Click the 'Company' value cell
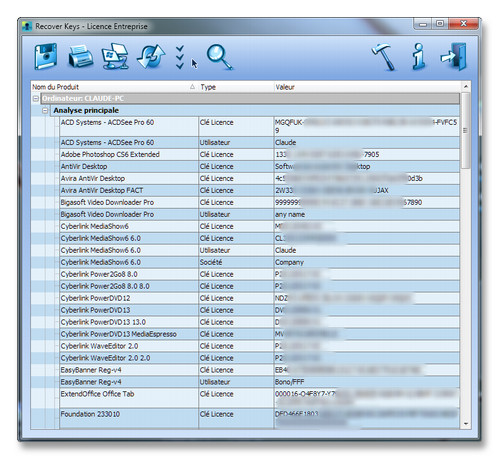Viewport: 500px width, 460px height. pyautogui.click(x=367, y=262)
